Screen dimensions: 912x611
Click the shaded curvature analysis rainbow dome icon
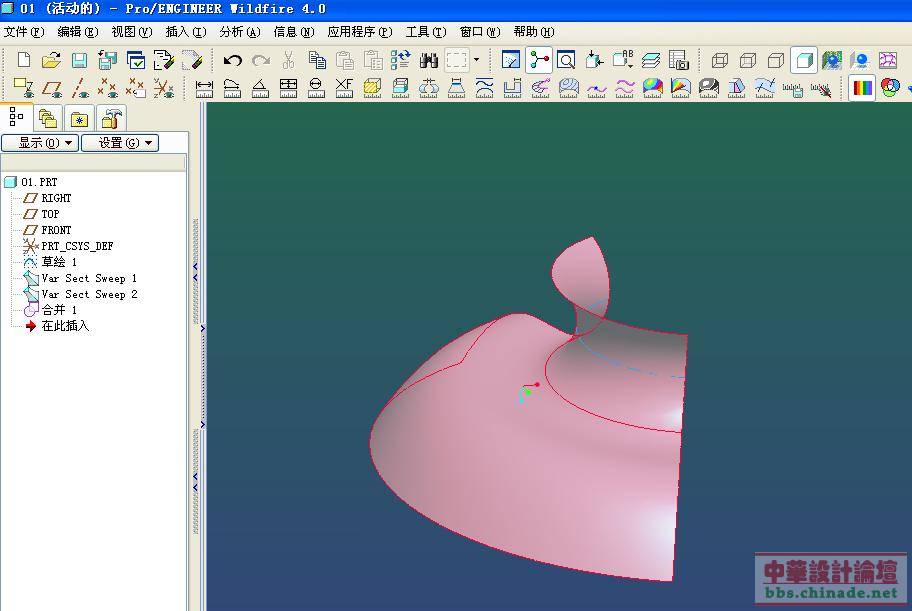pos(653,88)
